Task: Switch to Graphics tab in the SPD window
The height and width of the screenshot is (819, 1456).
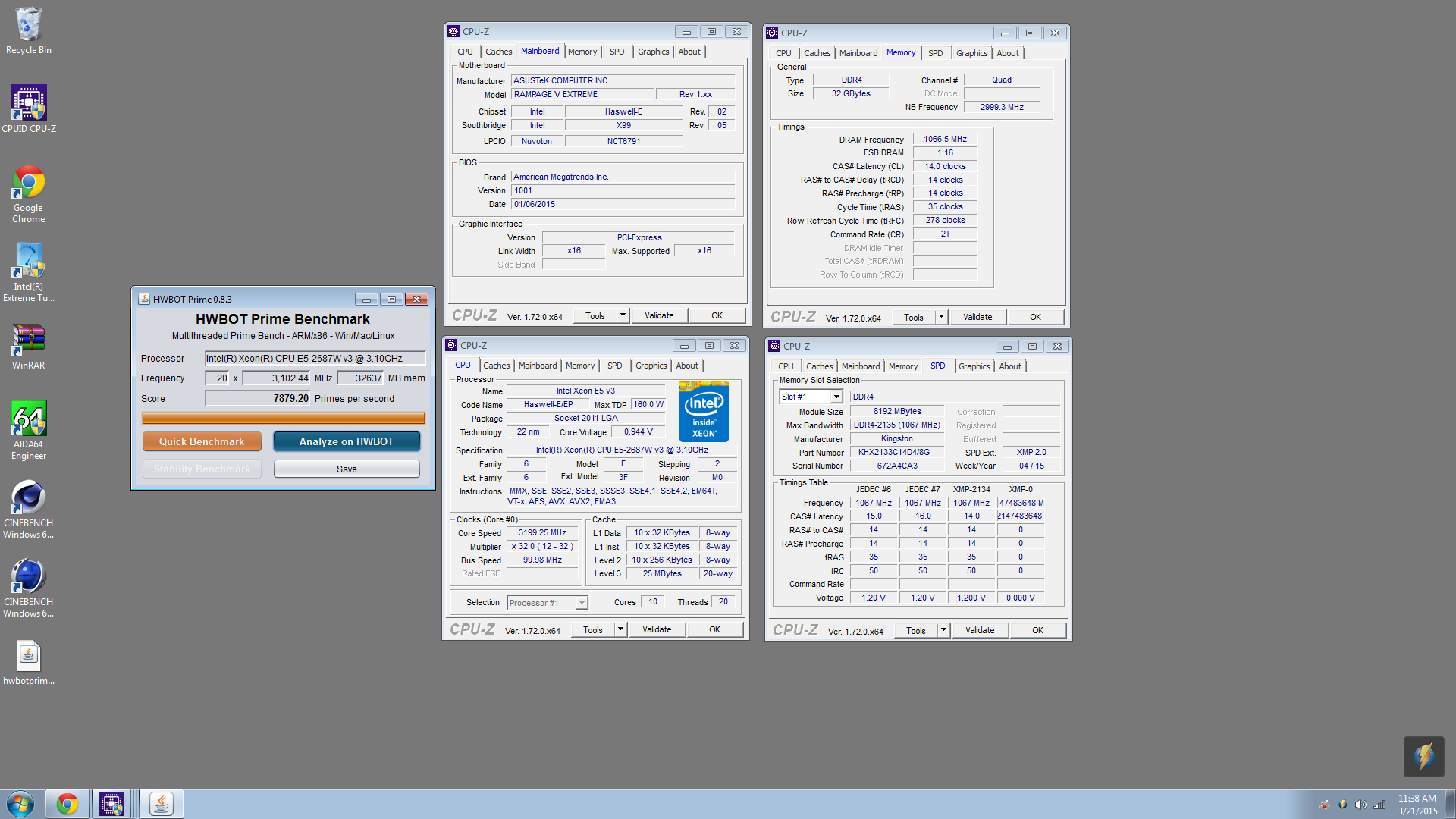Action: 974,366
